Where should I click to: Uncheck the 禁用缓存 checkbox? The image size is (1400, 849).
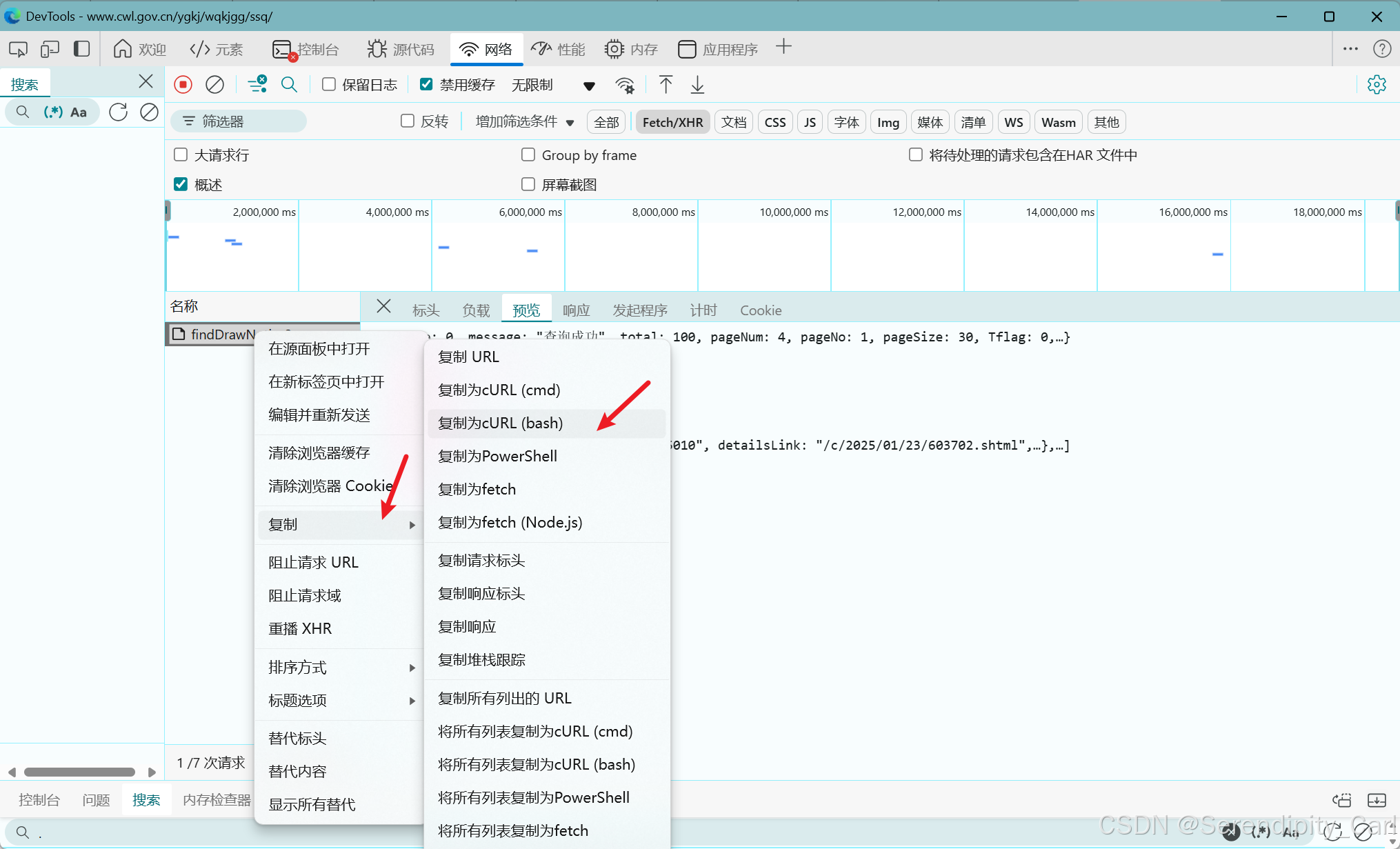(x=426, y=84)
